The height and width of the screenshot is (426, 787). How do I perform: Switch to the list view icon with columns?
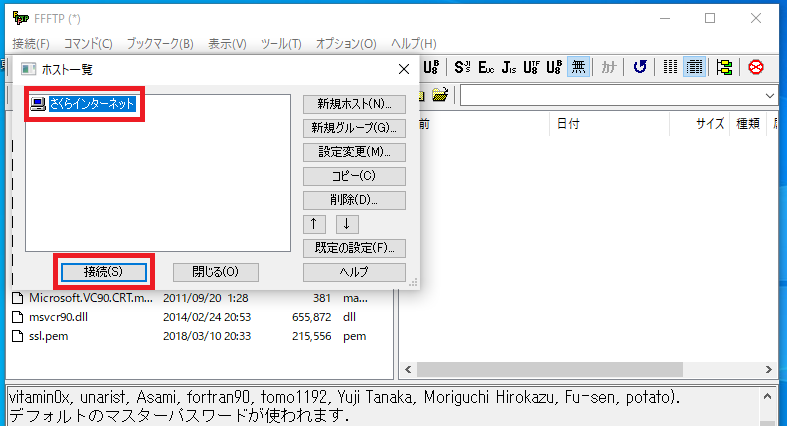(x=670, y=67)
